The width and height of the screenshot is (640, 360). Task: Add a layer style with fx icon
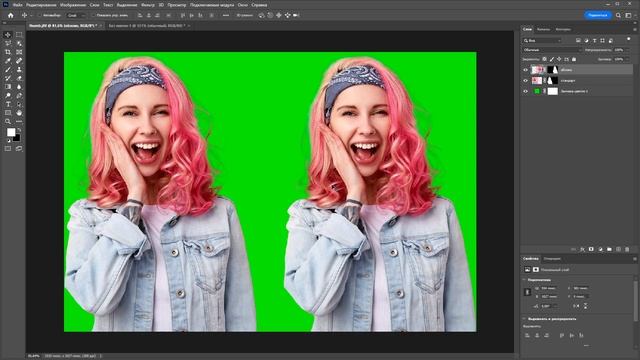[x=582, y=249]
